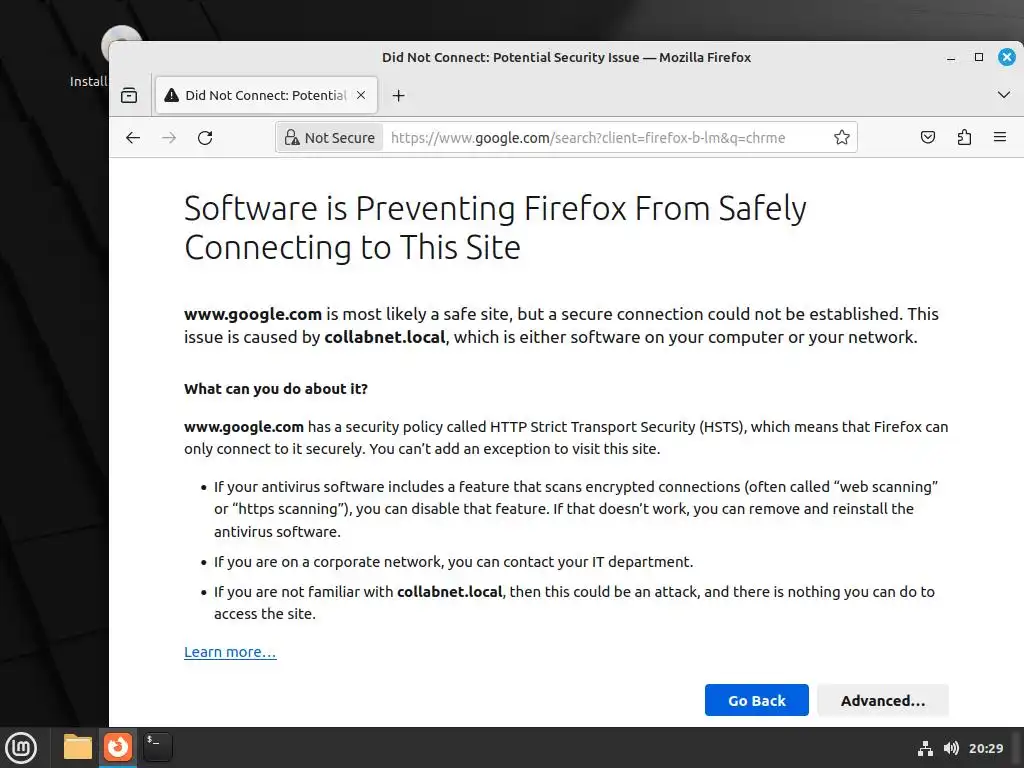Viewport: 1024px width, 768px height.
Task: Open a new tab with plus button
Action: click(398, 96)
